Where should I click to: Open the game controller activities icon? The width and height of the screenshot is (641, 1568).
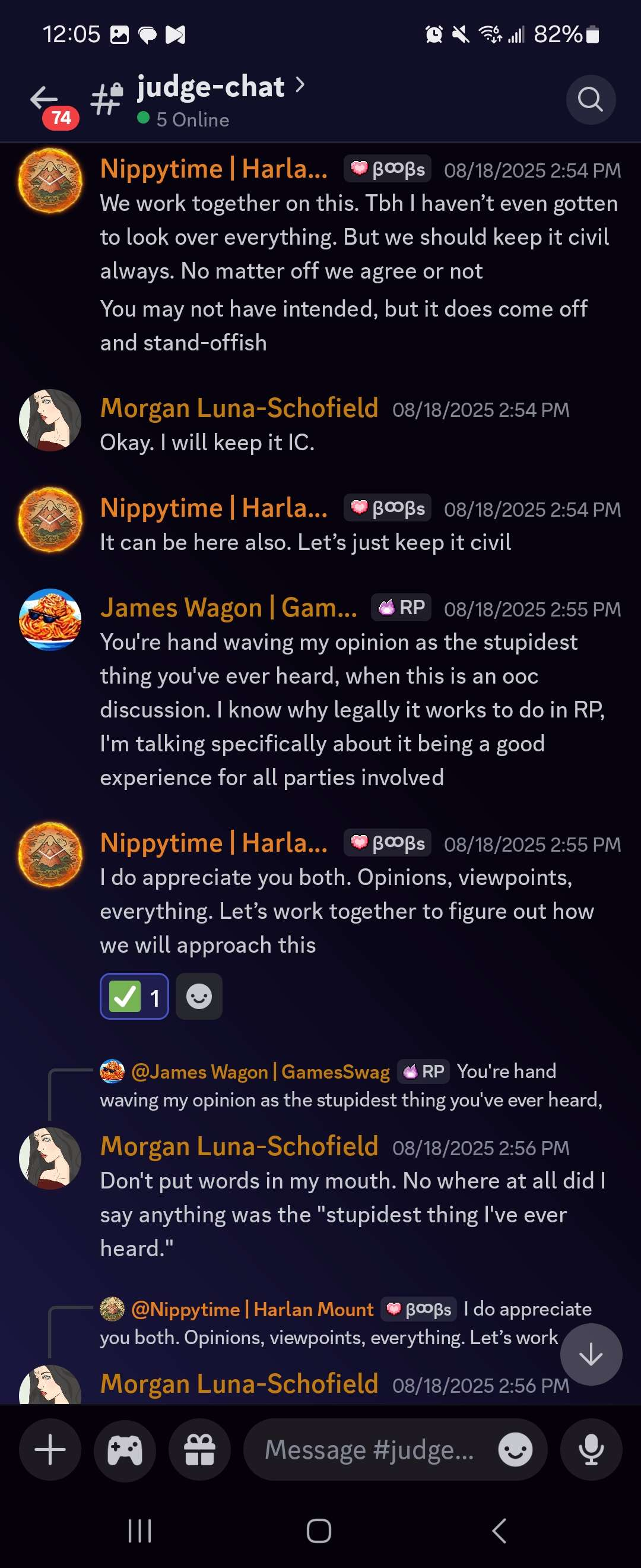point(125,1449)
